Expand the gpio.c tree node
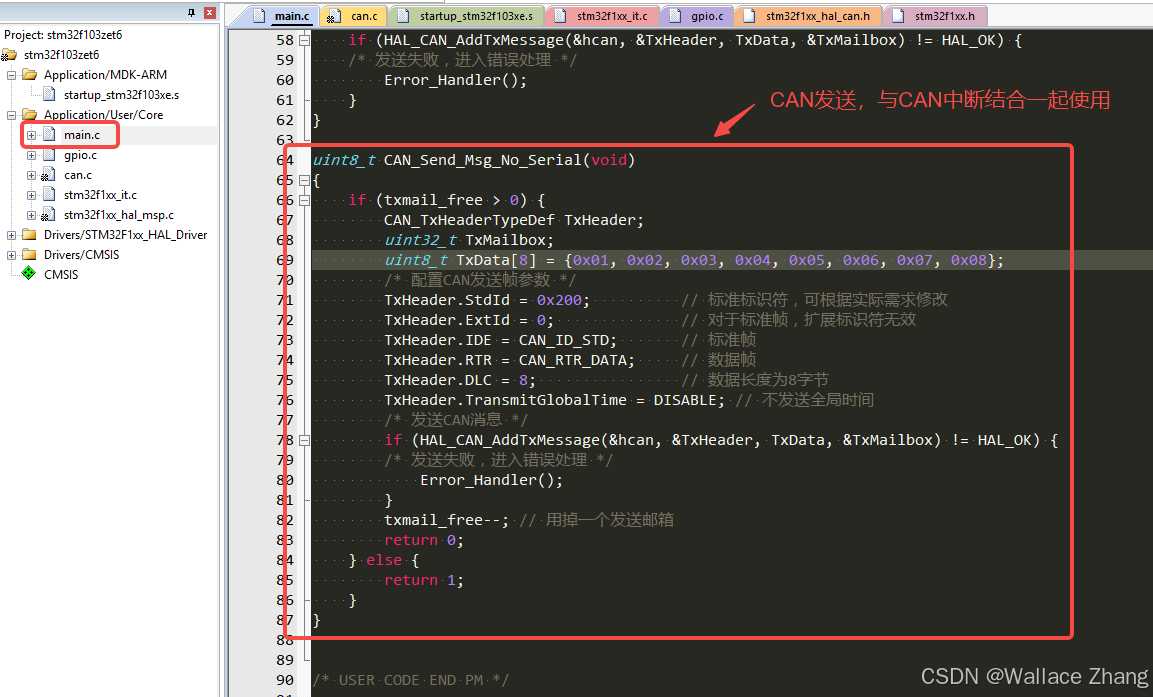 tap(32, 155)
